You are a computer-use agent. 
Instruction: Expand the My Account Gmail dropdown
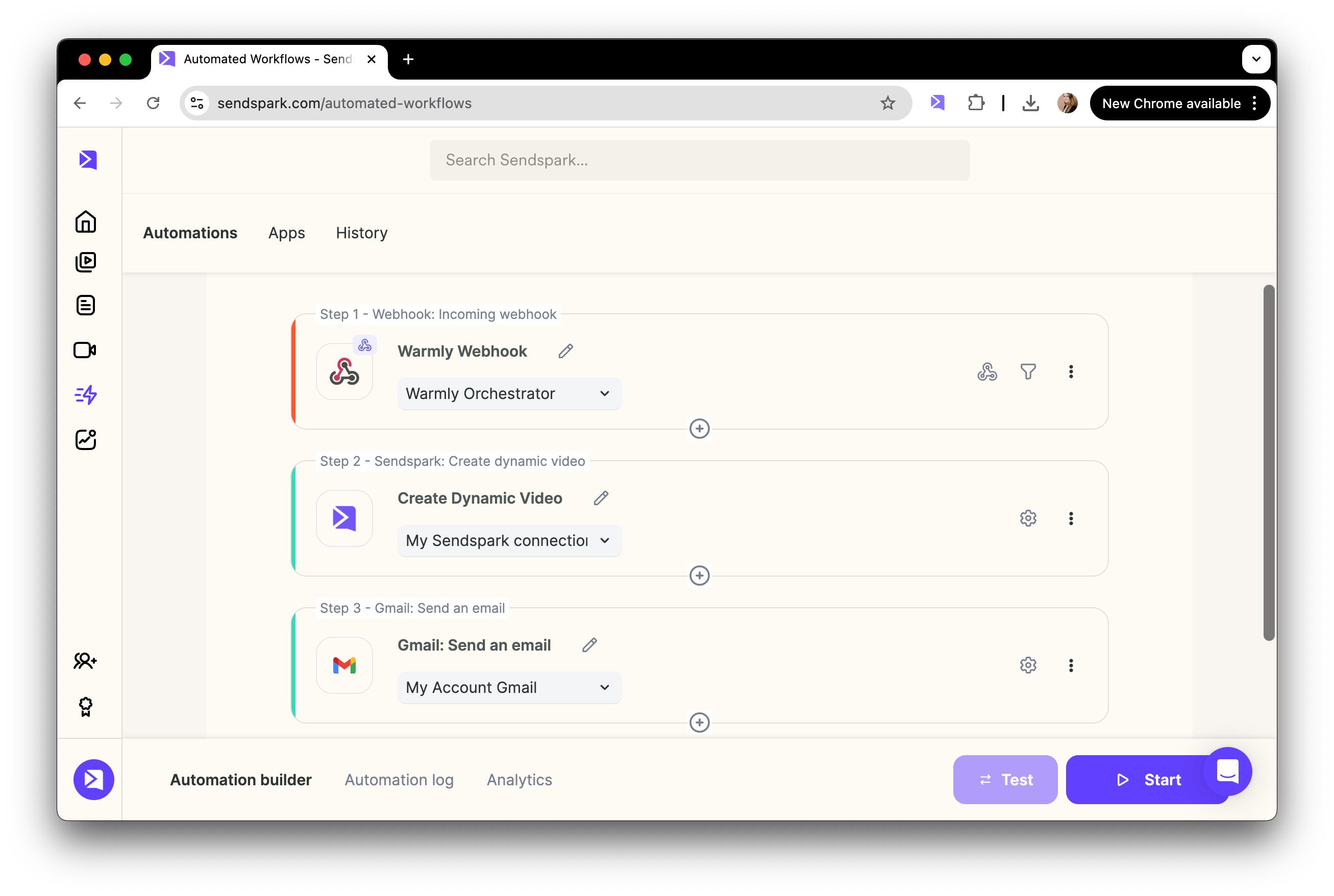pos(509,687)
